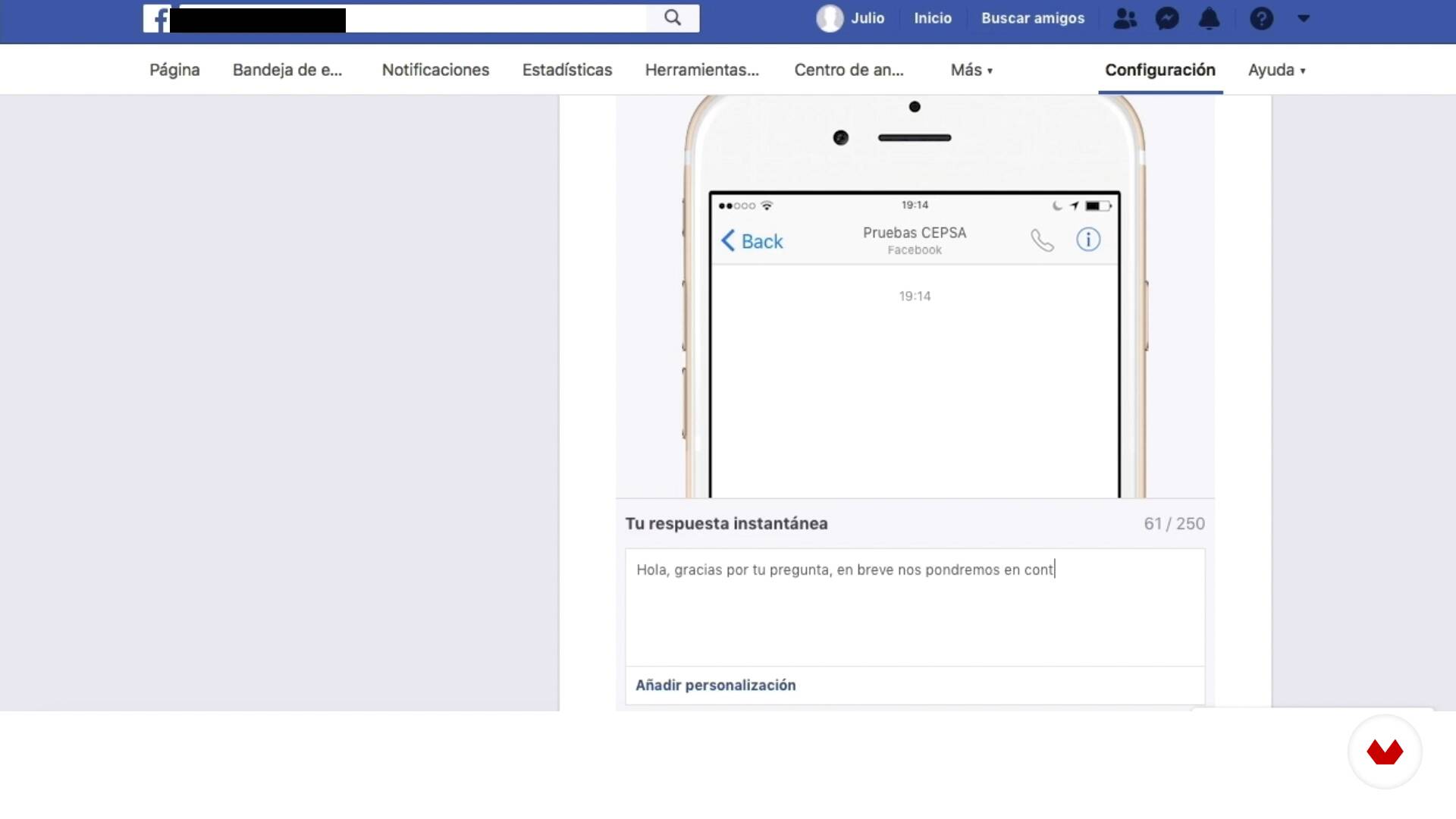Click the phone call icon in preview
The height and width of the screenshot is (819, 1456).
tap(1042, 240)
